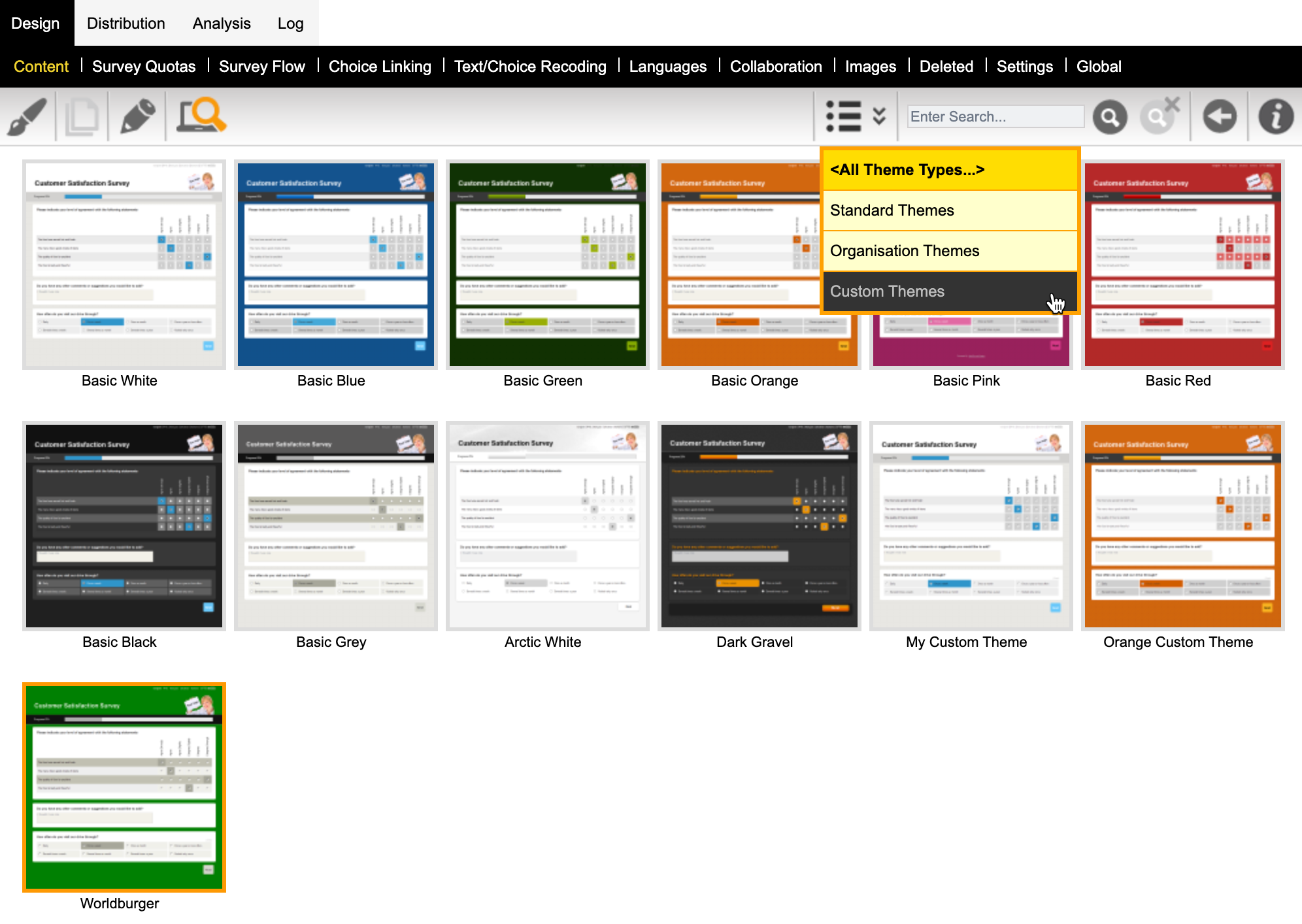The image size is (1302, 924).
Task: Expand options with the double-chevron icon
Action: point(878,116)
